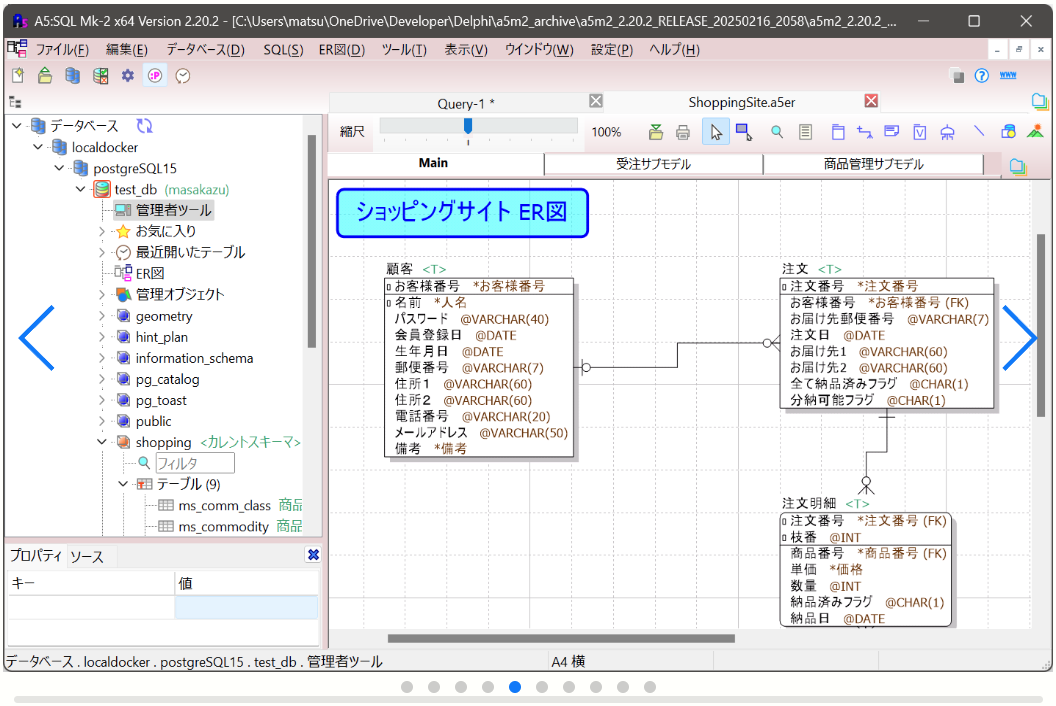Image resolution: width=1056 pixels, height=706 pixels.
Task: Close the ShoppingSite.a5er tab
Action: 871,101
